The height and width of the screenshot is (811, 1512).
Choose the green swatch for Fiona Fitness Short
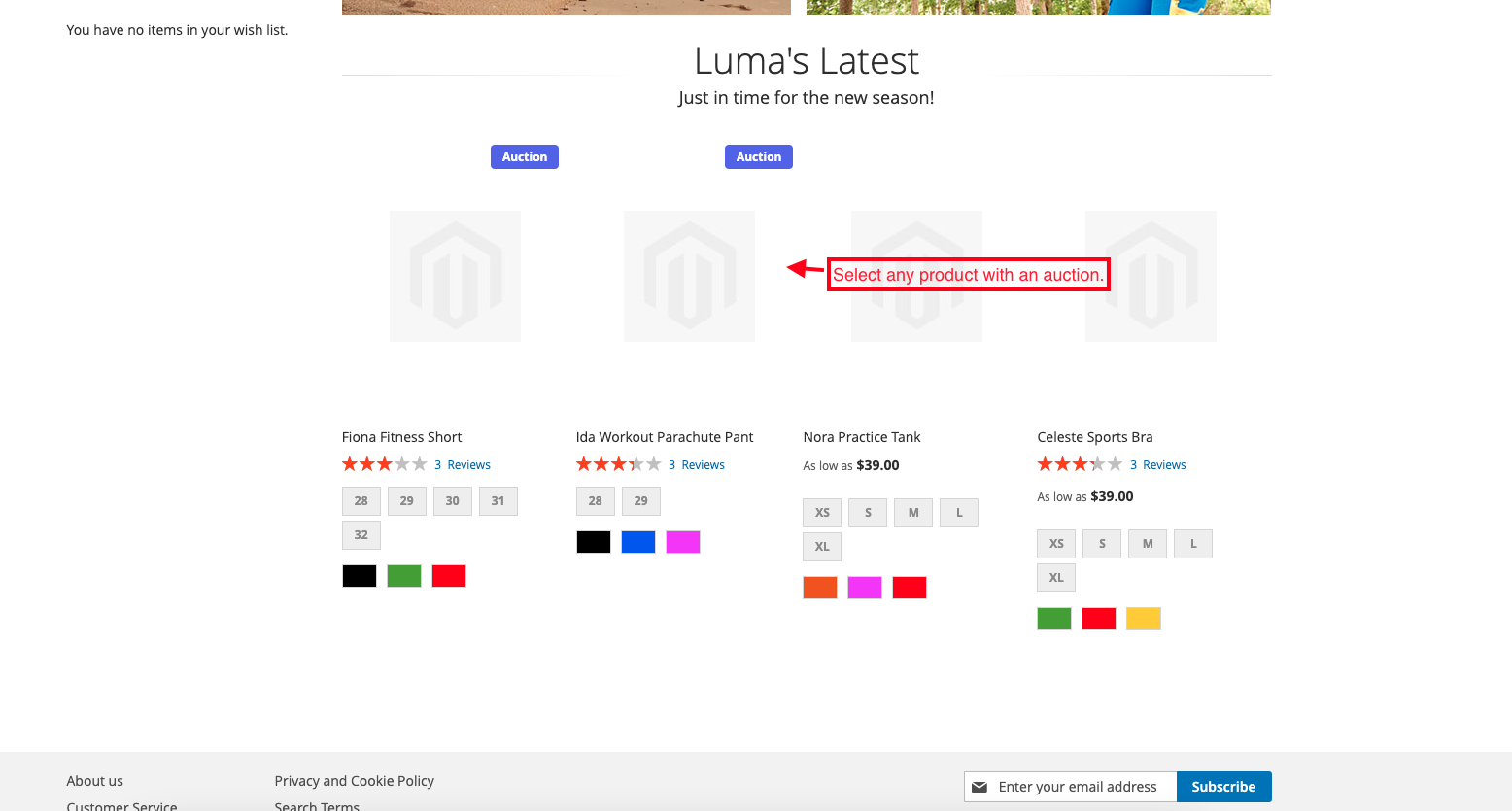click(x=404, y=576)
